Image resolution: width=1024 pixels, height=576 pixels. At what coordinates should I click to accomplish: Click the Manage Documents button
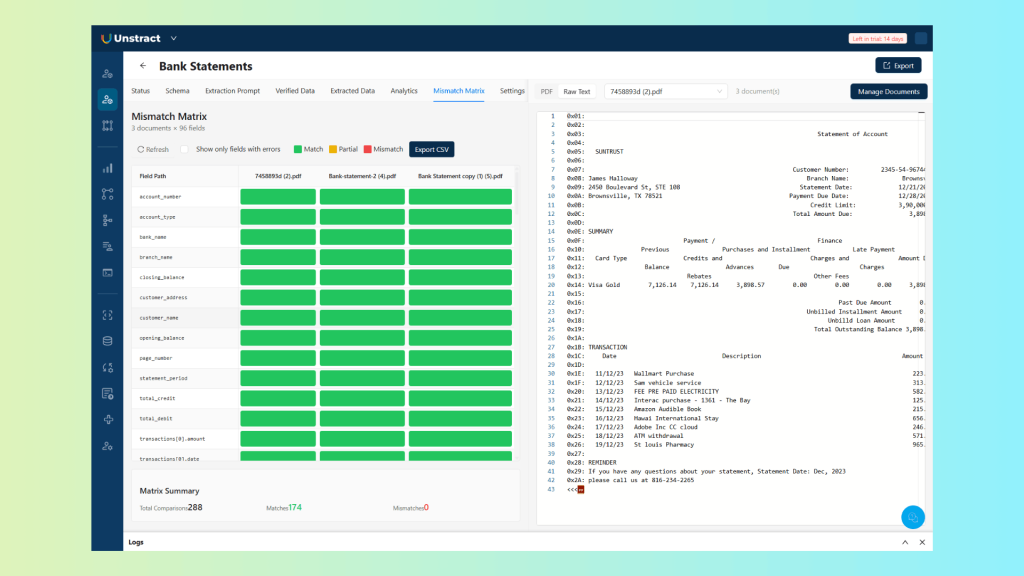[888, 91]
